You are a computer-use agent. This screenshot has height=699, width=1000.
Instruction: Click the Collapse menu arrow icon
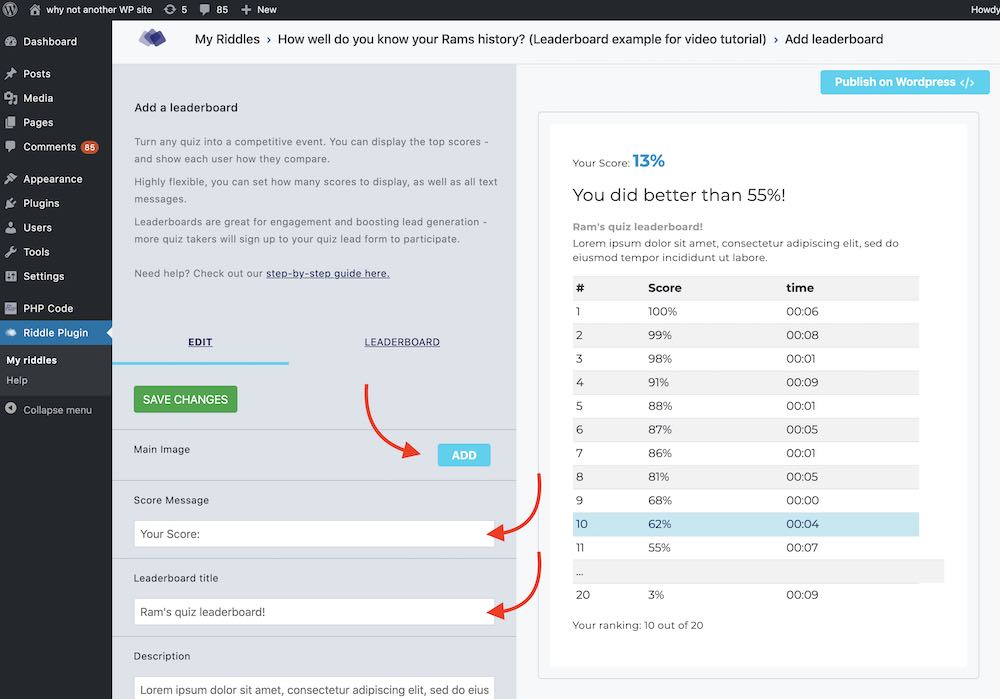[11, 409]
